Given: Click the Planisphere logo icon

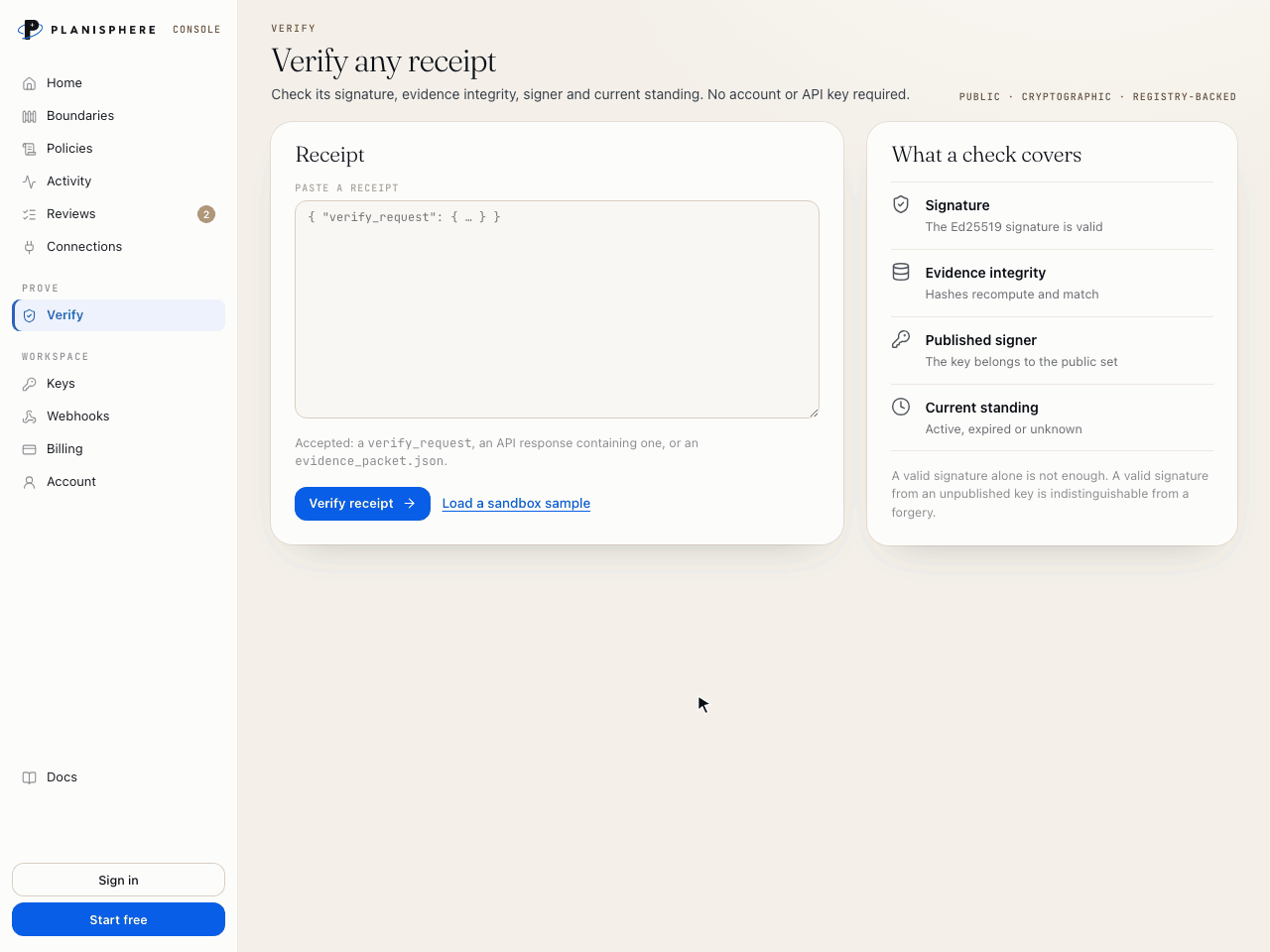Looking at the screenshot, I should [x=31, y=29].
